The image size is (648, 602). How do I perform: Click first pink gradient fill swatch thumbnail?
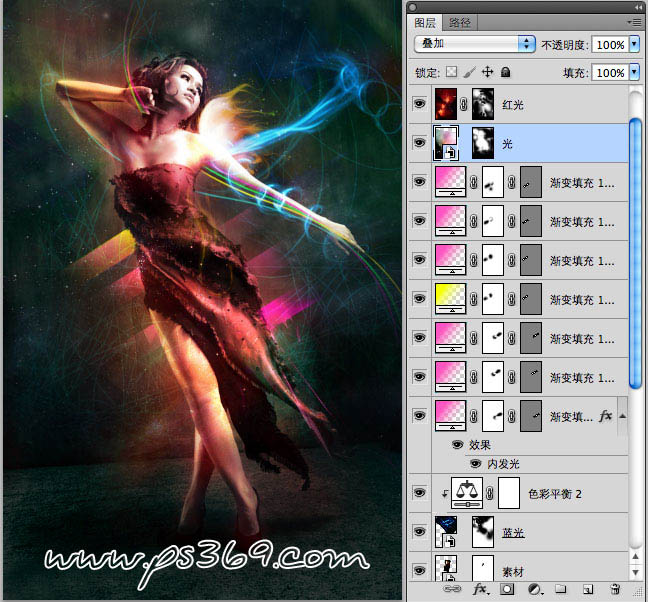[450, 182]
